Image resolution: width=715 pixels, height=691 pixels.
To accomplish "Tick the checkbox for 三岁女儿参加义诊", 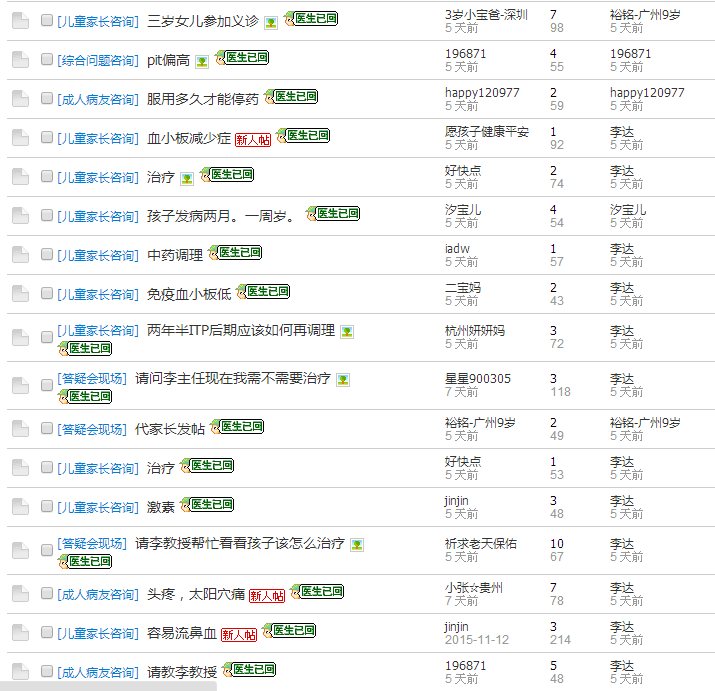I will (x=47, y=20).
